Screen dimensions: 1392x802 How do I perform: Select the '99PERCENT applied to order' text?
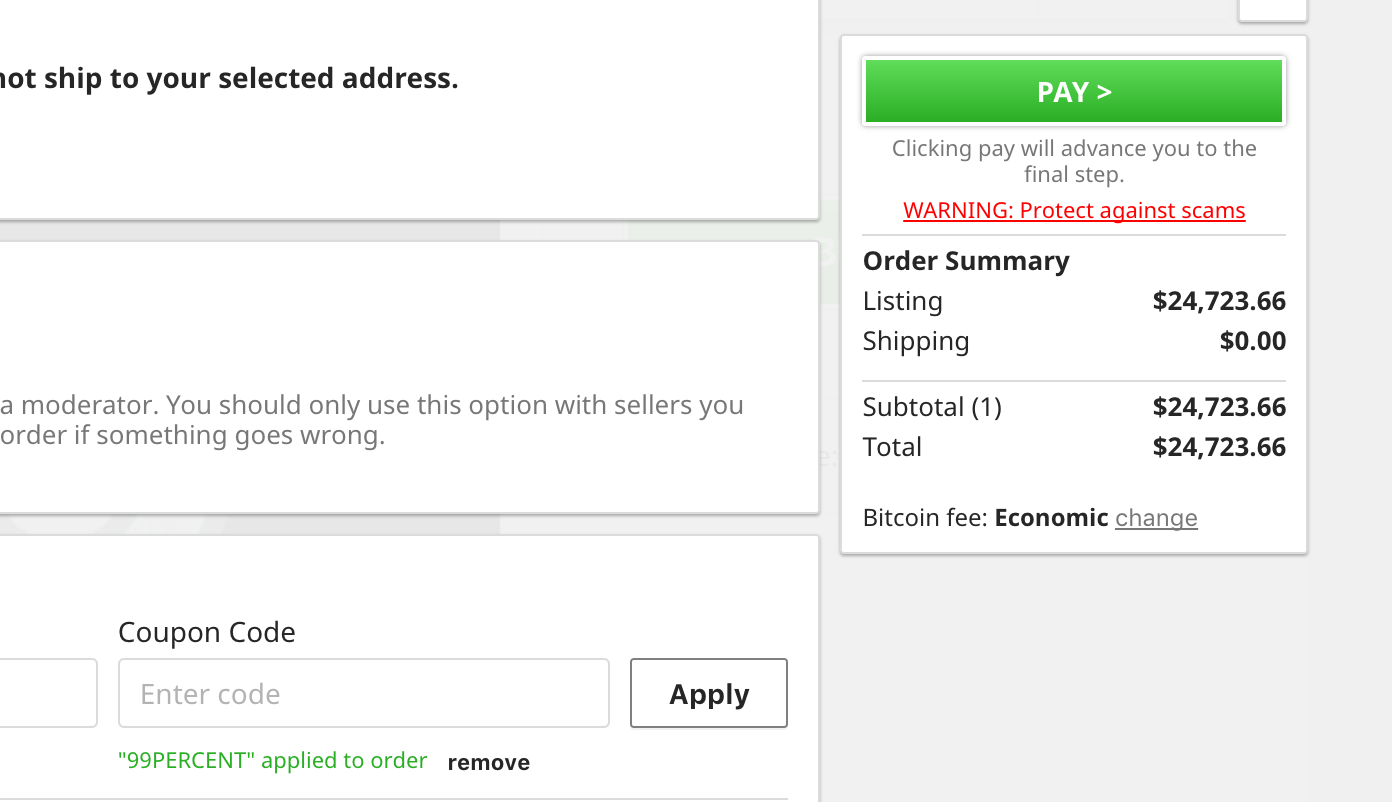pos(273,760)
